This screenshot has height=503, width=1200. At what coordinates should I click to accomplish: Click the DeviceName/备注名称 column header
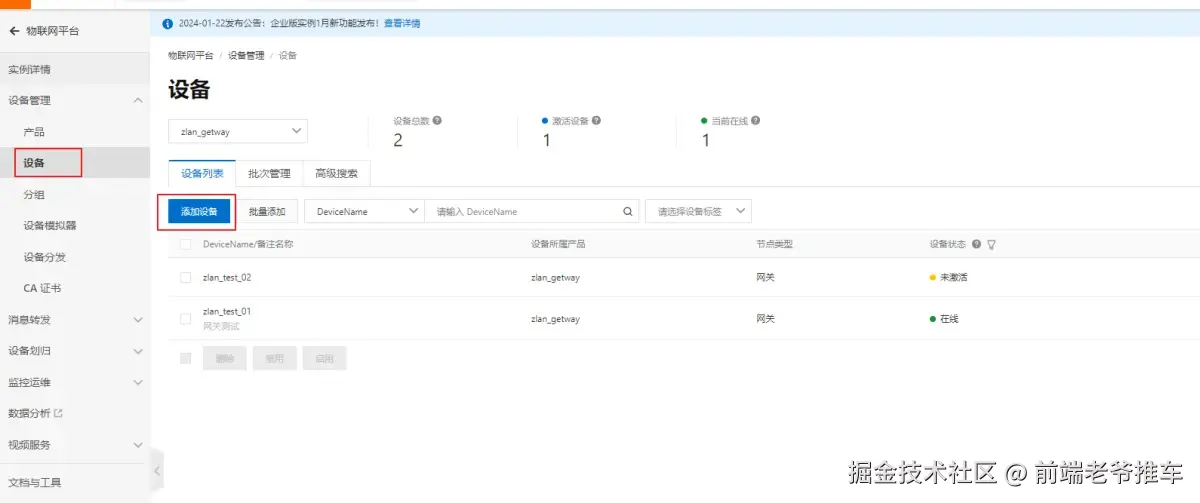[248, 244]
